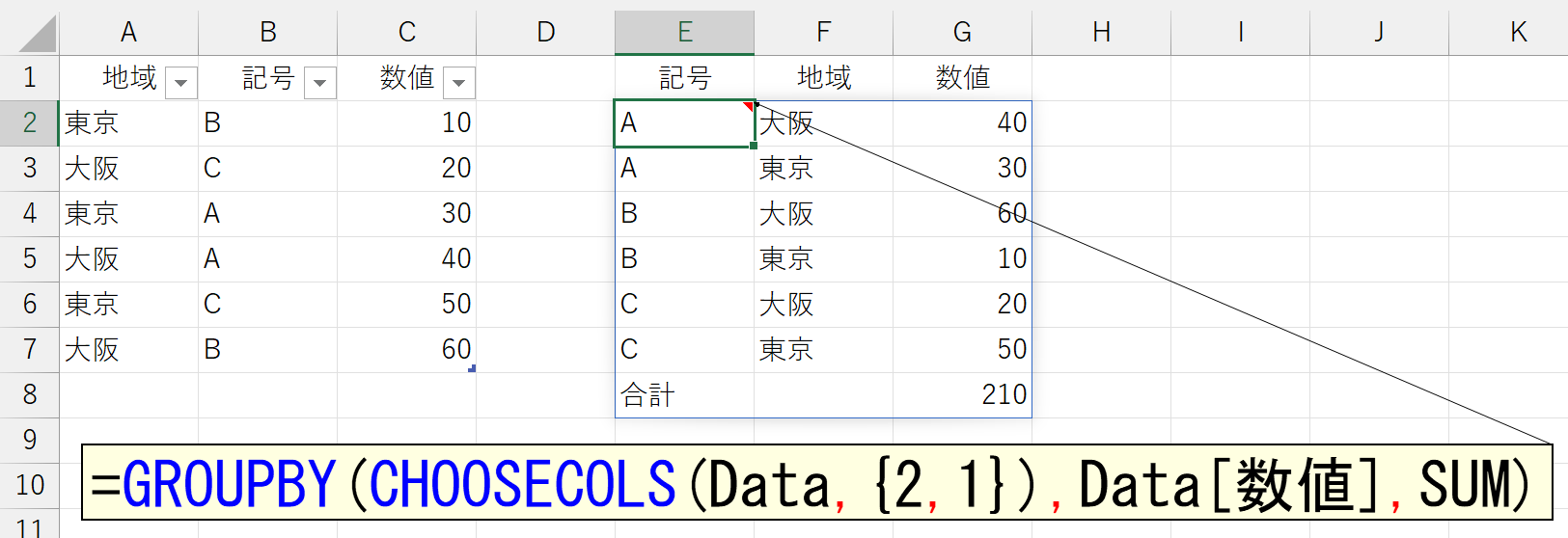Click cell G2 with value 40
This screenshot has width=1568, height=538.
(963, 123)
